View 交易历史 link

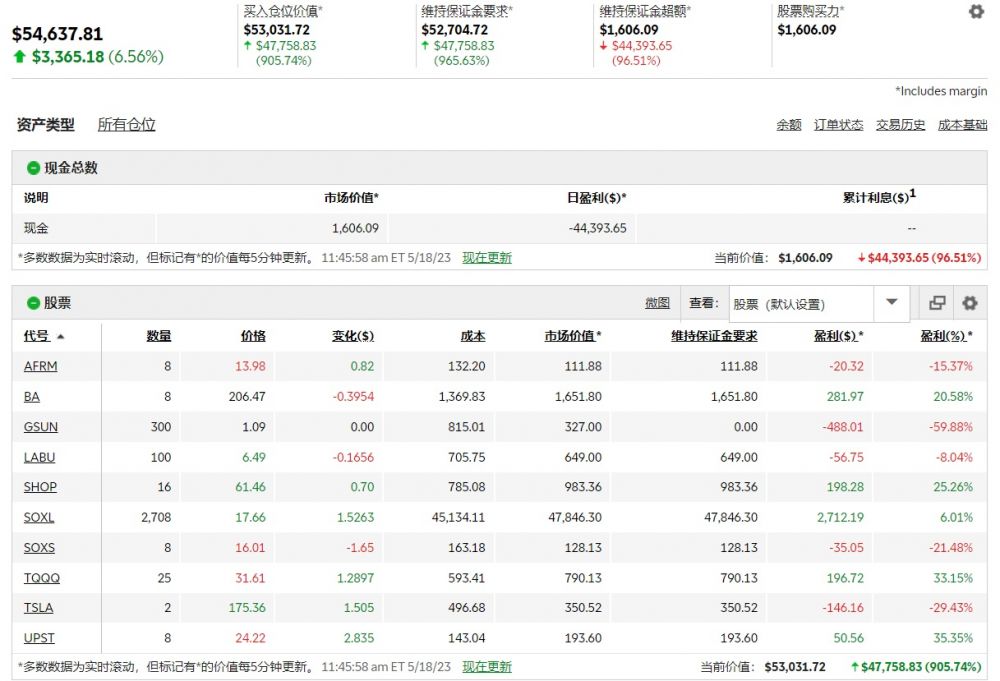[900, 125]
